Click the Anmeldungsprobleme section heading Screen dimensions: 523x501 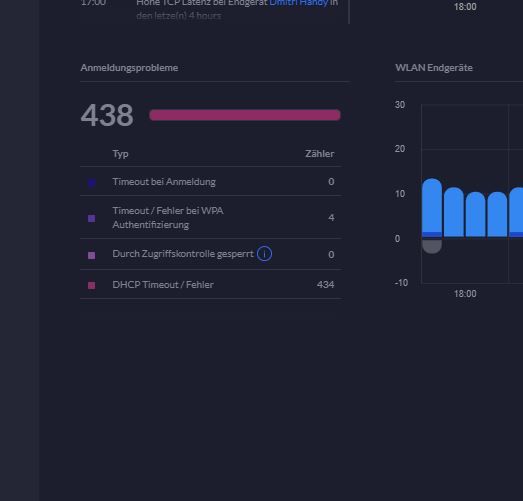(x=129, y=68)
